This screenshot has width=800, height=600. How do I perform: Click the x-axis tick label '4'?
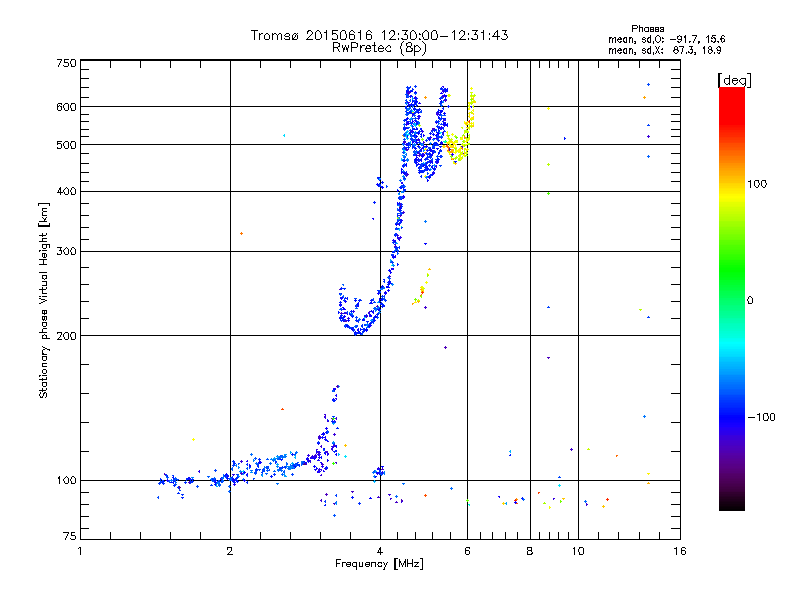click(380, 551)
